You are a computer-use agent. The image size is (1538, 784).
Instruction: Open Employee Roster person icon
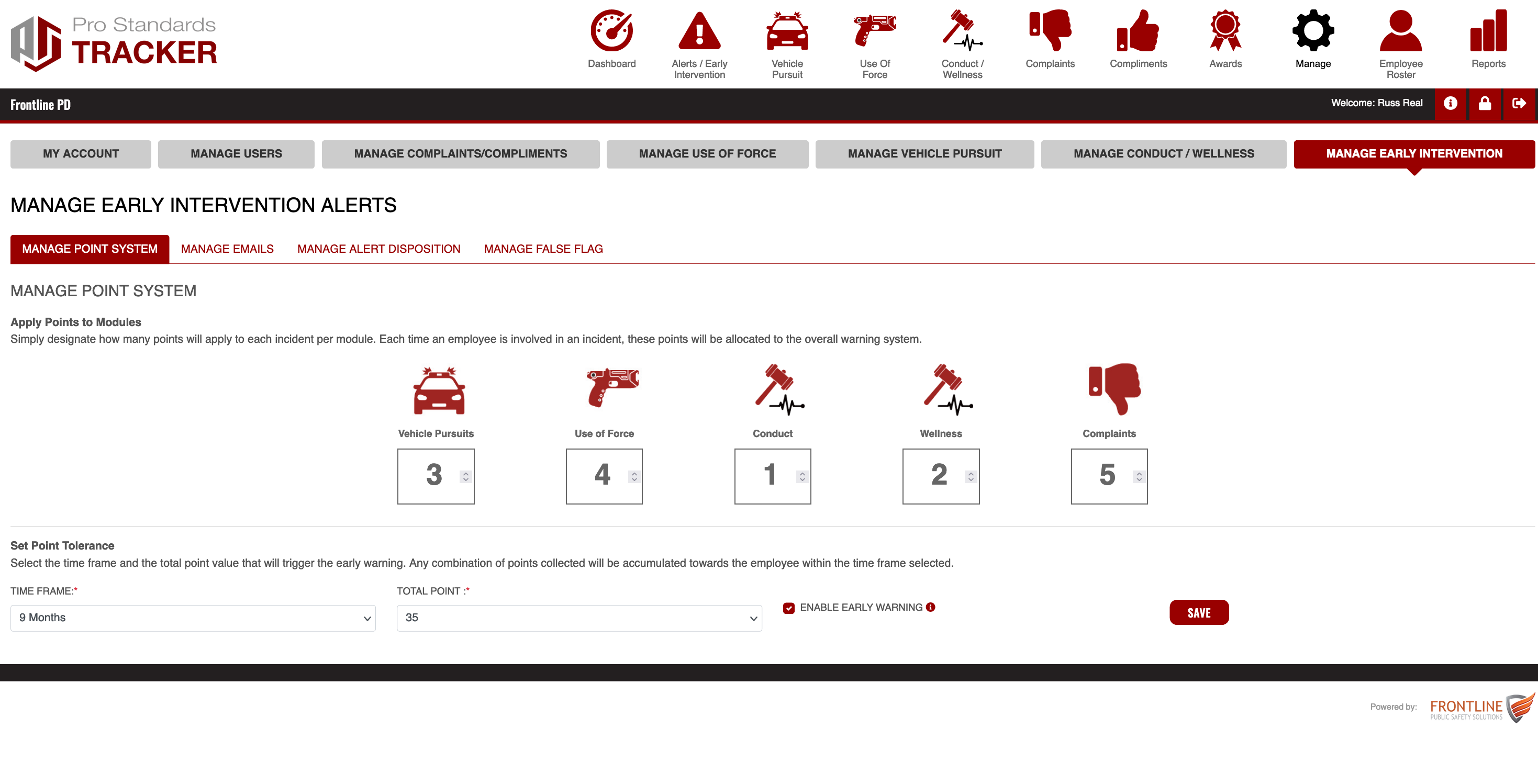[x=1401, y=30]
